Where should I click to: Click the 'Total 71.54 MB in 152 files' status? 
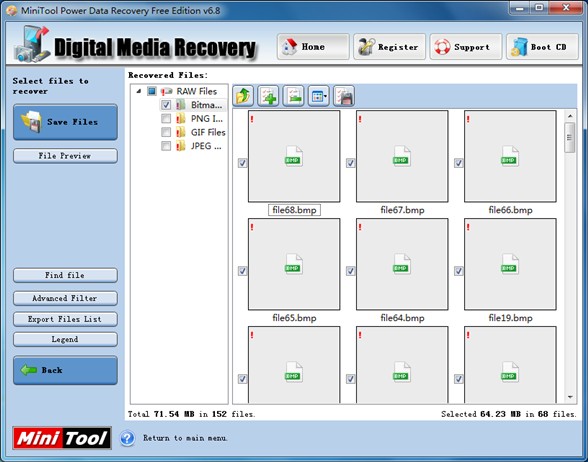click(192, 414)
